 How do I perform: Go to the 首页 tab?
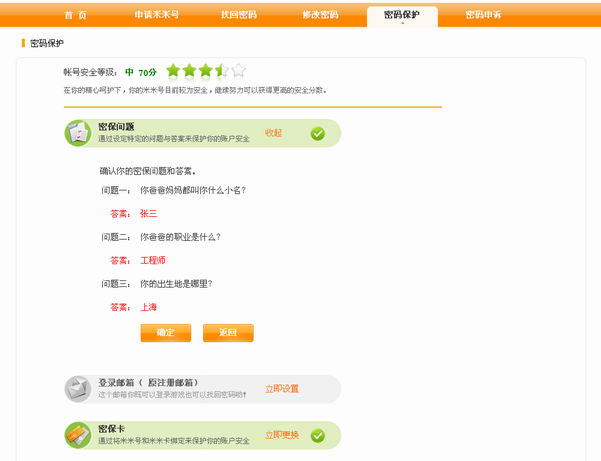tap(75, 15)
